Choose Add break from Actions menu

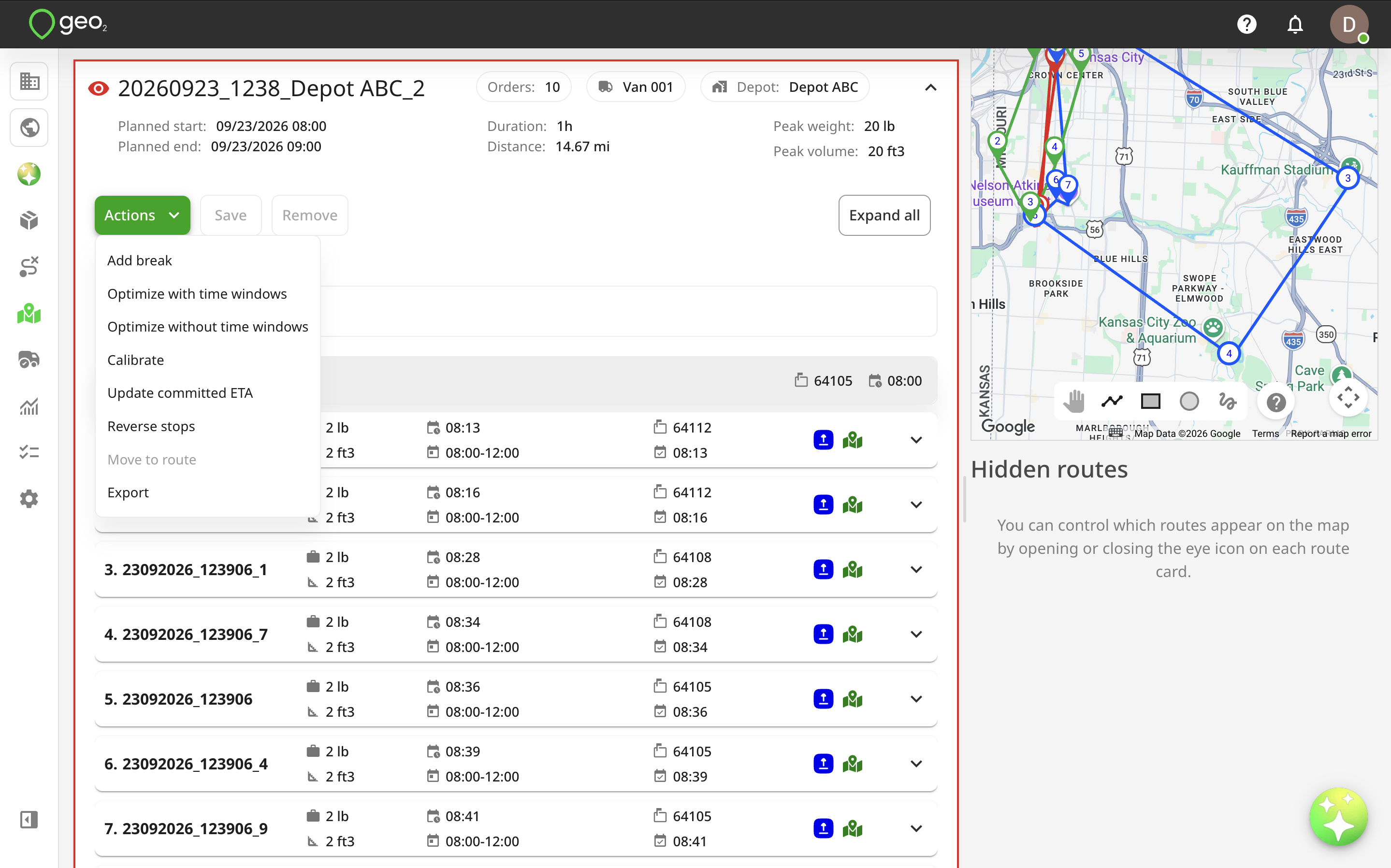(x=208, y=260)
